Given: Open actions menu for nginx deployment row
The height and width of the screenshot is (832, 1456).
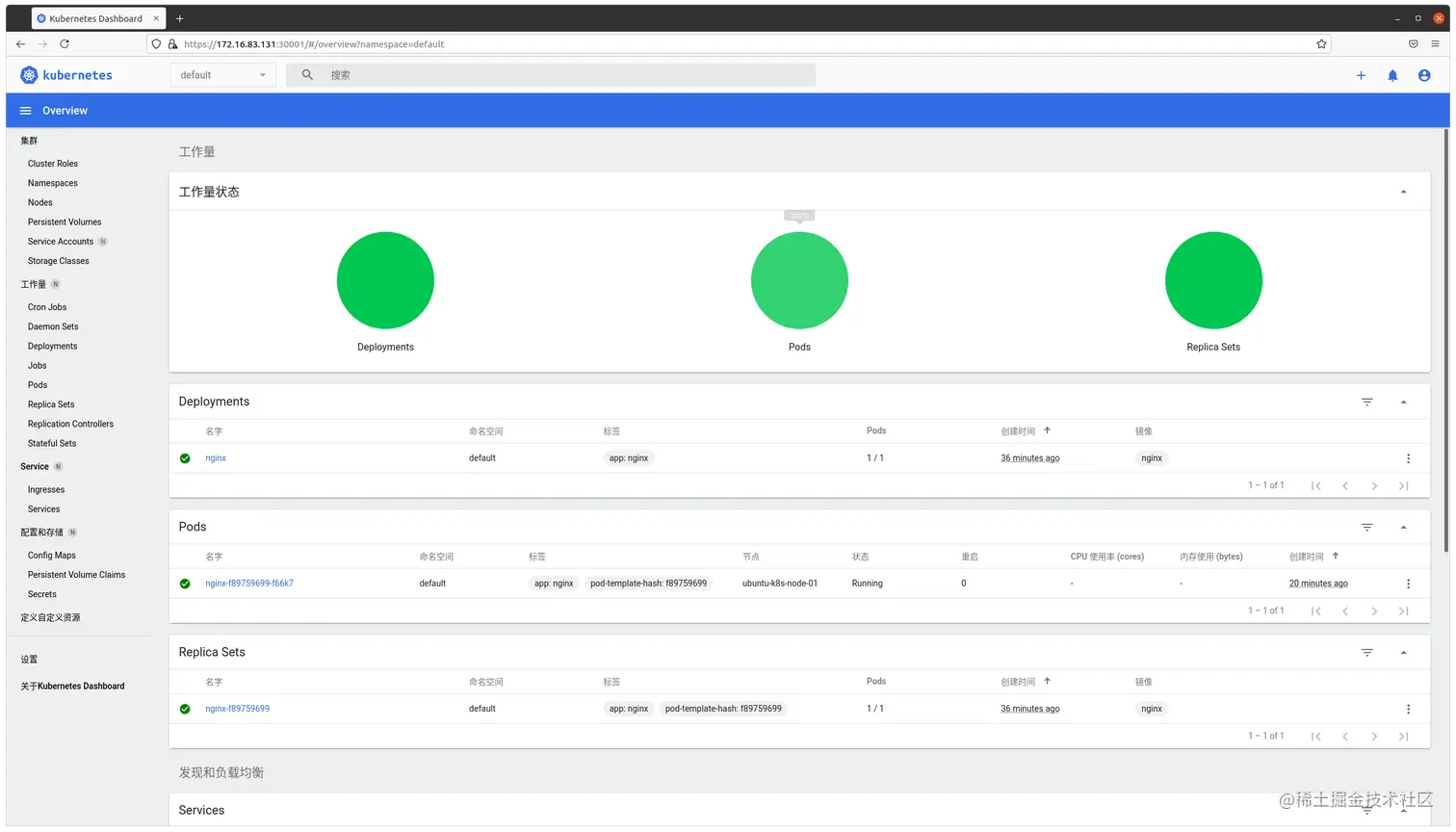Looking at the screenshot, I should pyautogui.click(x=1408, y=458).
